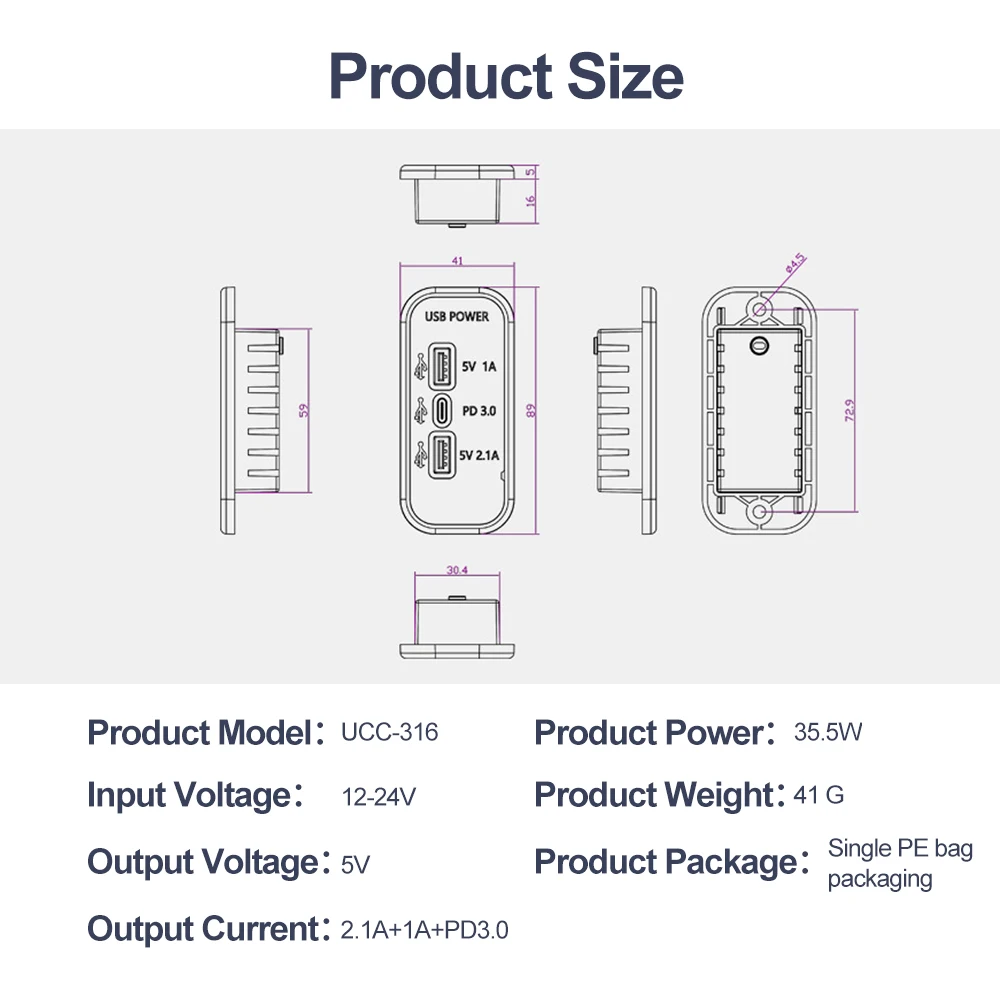Click the top view drawing
Viewport: 1000px width, 1000px height.
[458, 191]
